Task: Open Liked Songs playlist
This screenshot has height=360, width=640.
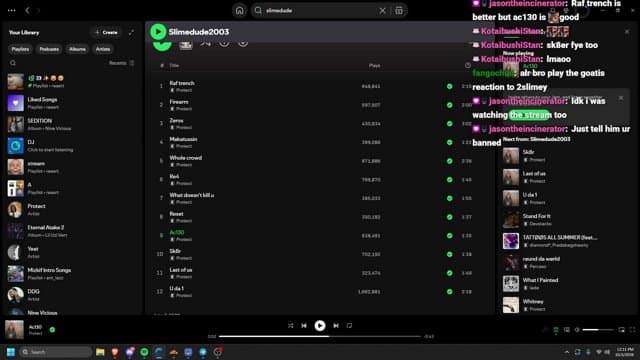Action: (x=72, y=103)
